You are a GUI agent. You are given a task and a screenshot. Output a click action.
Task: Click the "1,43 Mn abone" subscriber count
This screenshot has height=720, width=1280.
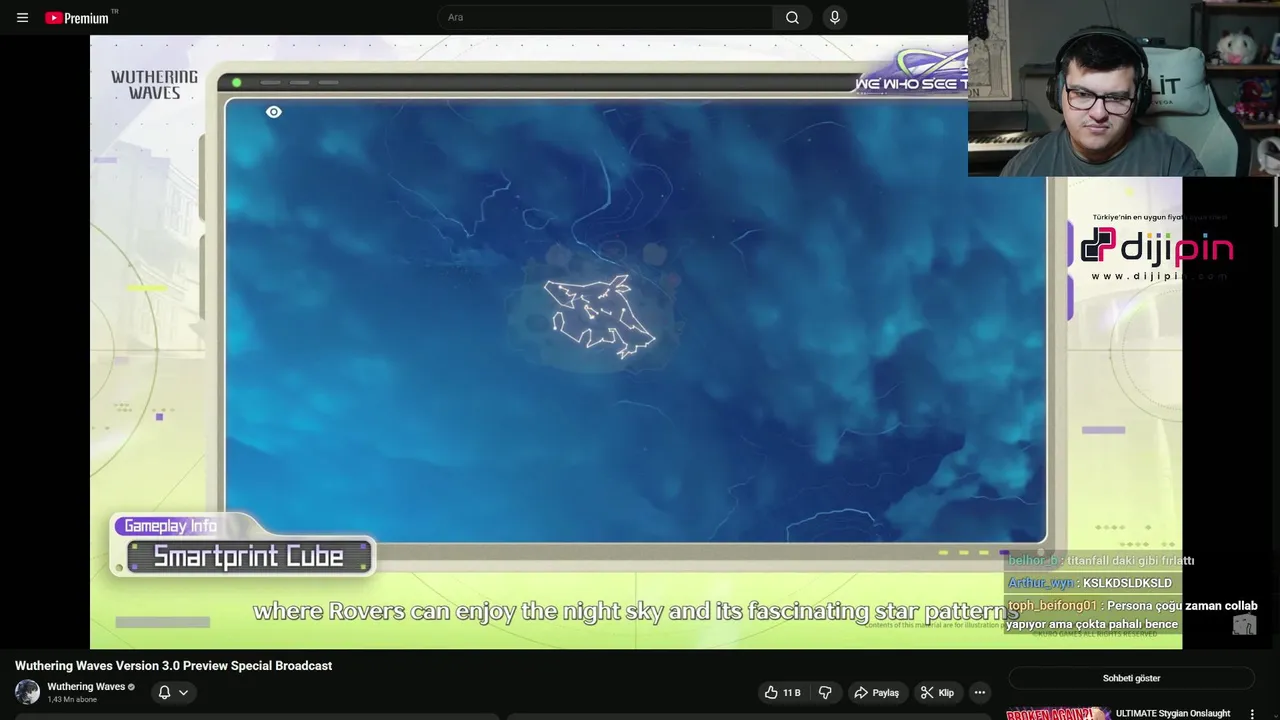(72, 700)
